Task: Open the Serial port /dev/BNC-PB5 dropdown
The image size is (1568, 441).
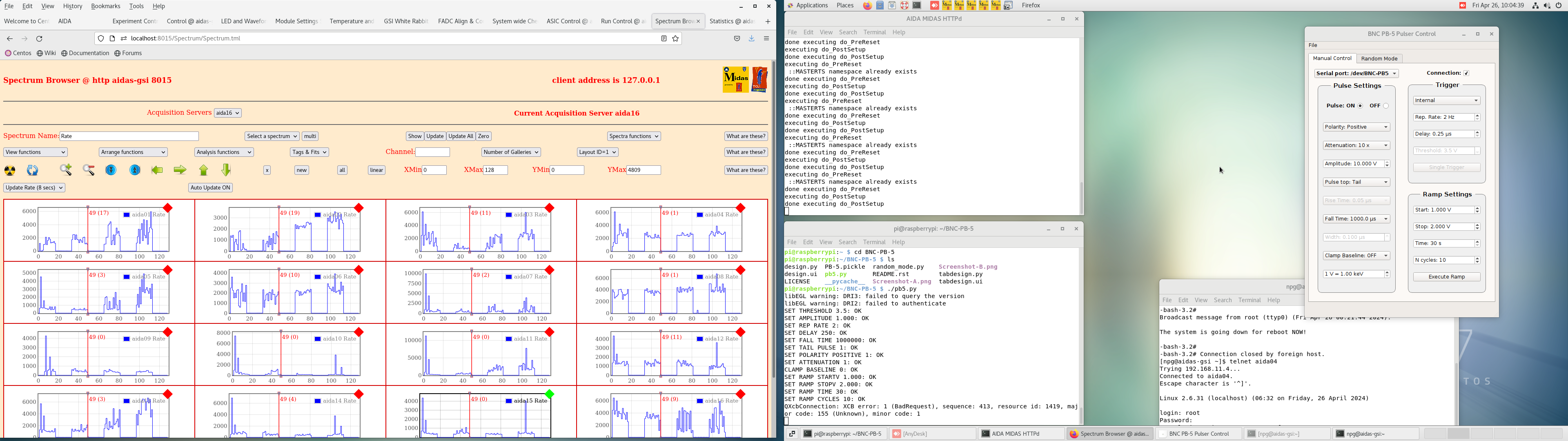Action: pos(1356,73)
